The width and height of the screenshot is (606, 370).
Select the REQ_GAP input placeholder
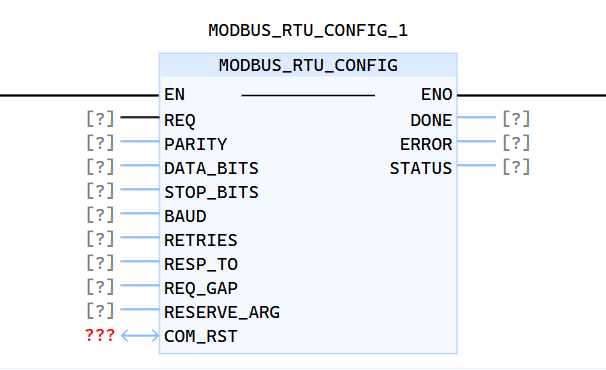100,286
